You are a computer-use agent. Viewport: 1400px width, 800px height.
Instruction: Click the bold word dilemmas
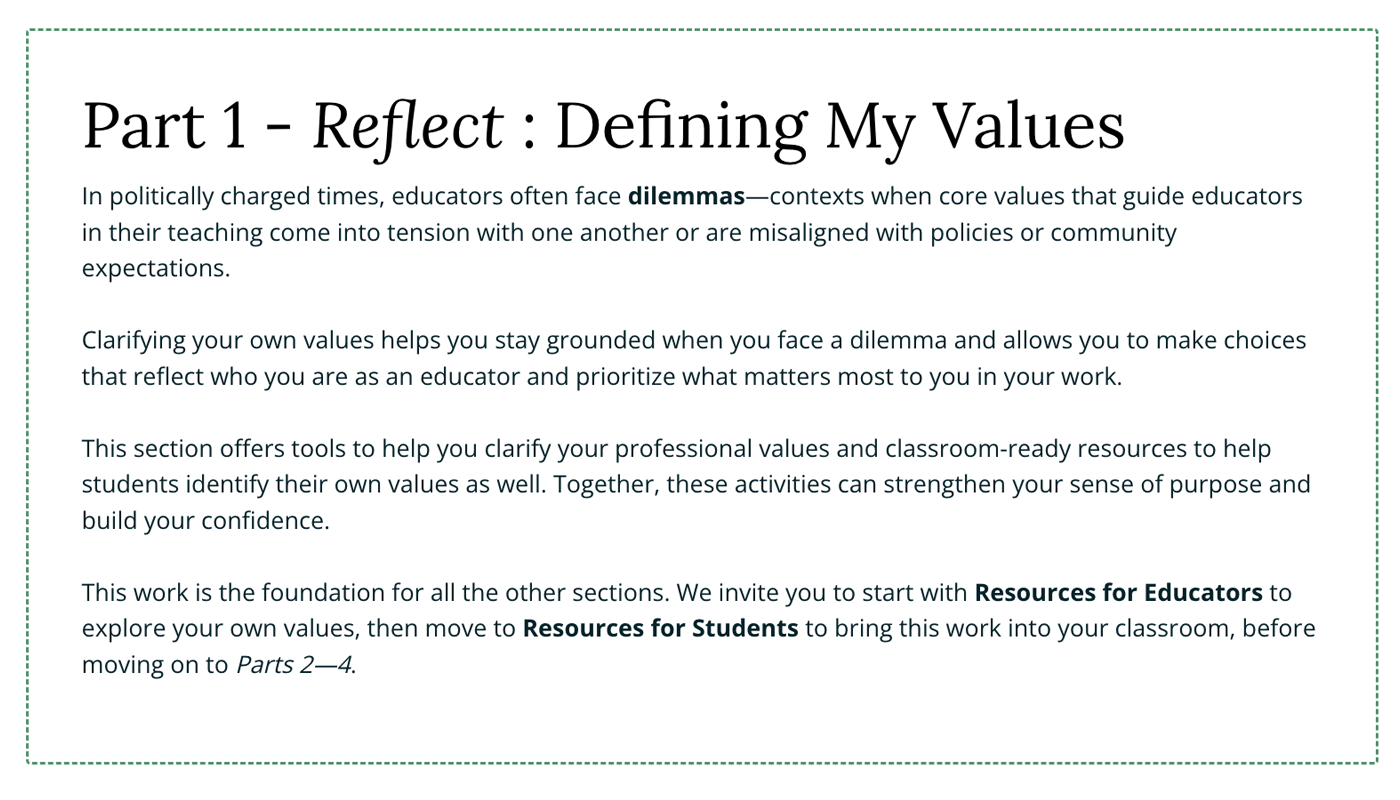(x=686, y=197)
